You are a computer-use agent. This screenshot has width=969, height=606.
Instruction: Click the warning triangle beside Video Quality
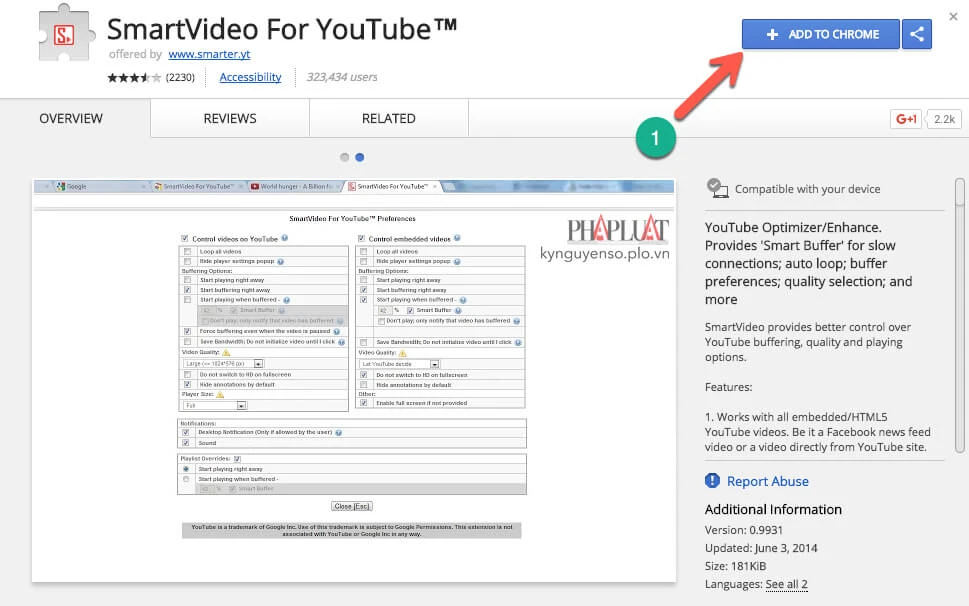coord(227,353)
